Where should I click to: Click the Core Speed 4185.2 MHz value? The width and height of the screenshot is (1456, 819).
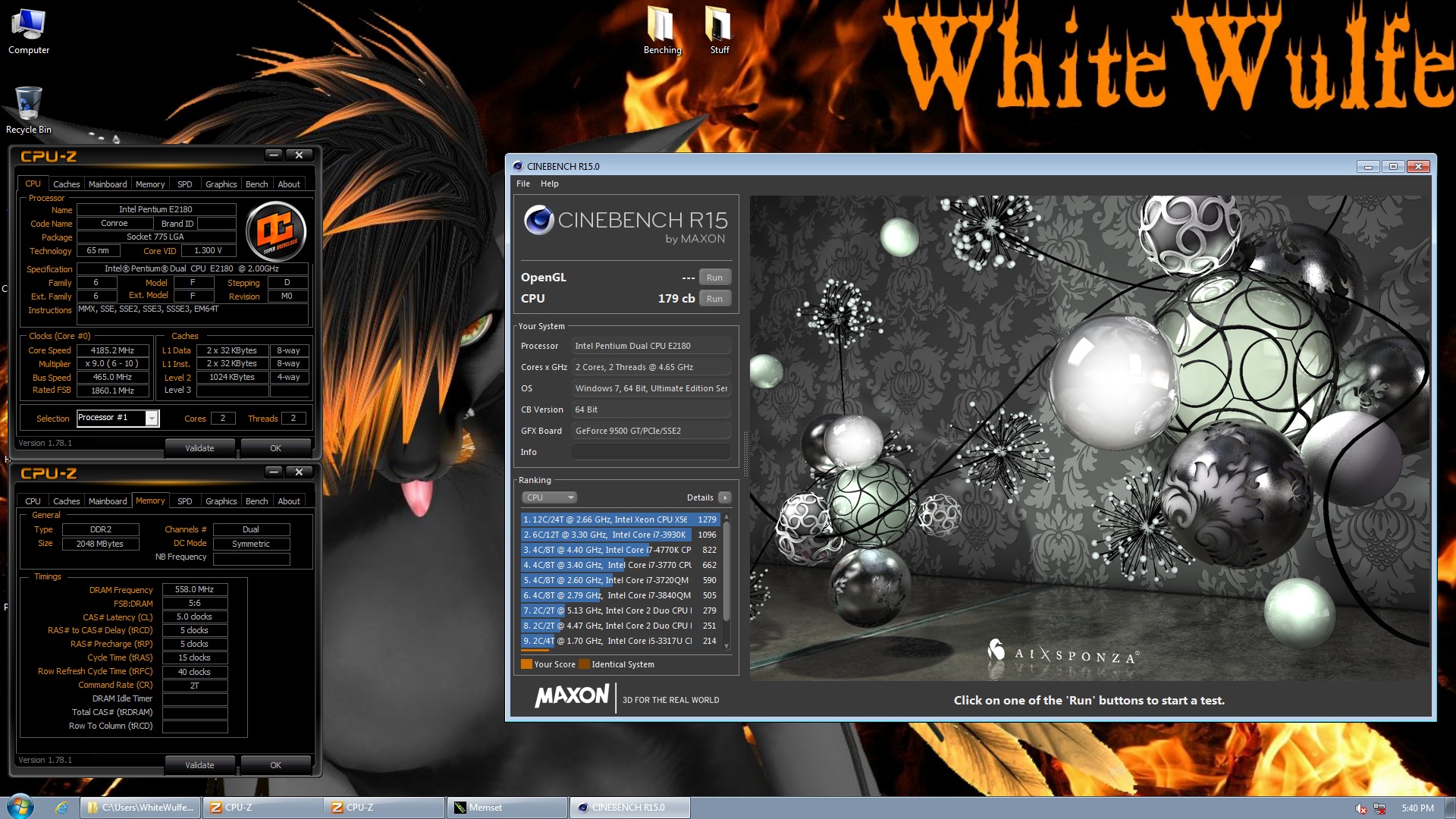112,350
